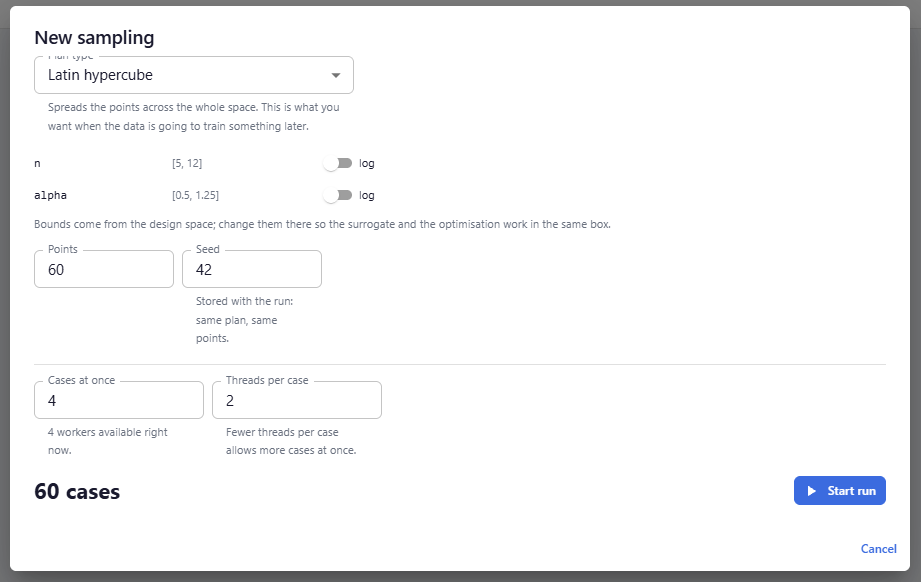This screenshot has height=582, width=921.
Task: Enable log scale for alpha
Action: [x=338, y=195]
